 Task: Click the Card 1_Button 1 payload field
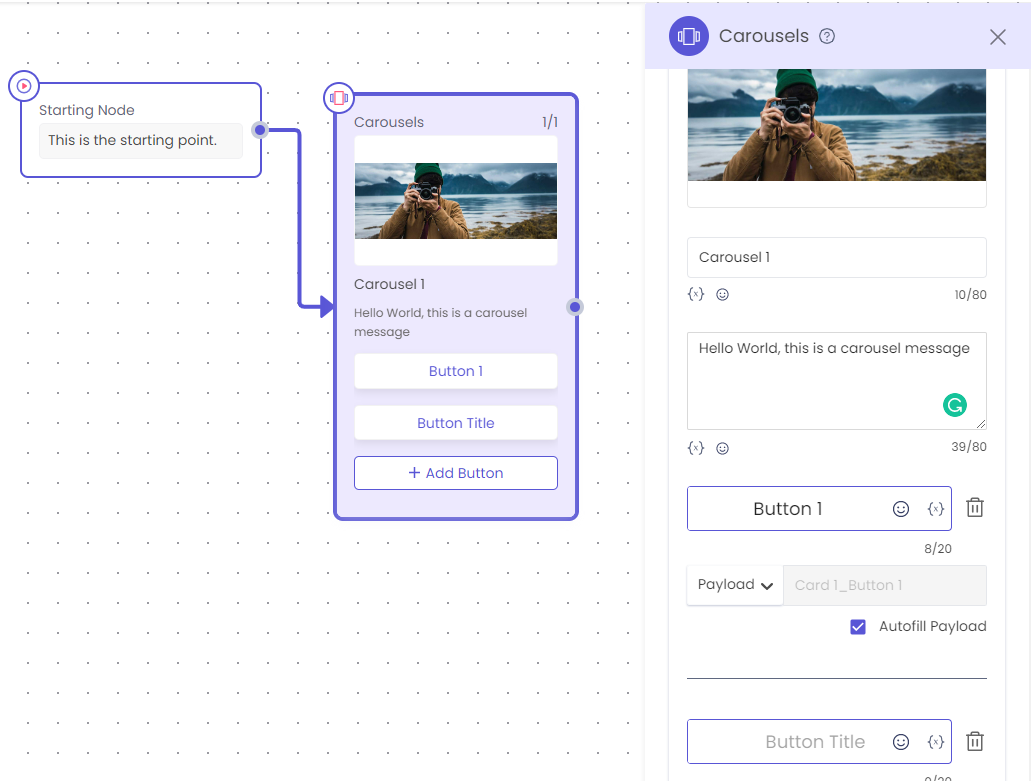click(884, 585)
